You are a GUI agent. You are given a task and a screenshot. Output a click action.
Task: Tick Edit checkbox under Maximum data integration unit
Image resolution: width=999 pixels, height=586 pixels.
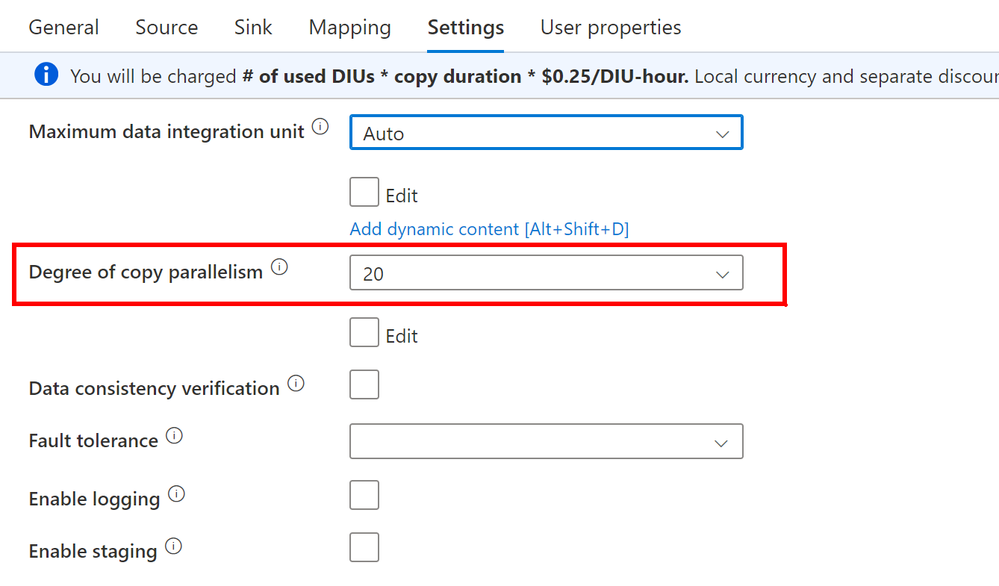point(364,192)
